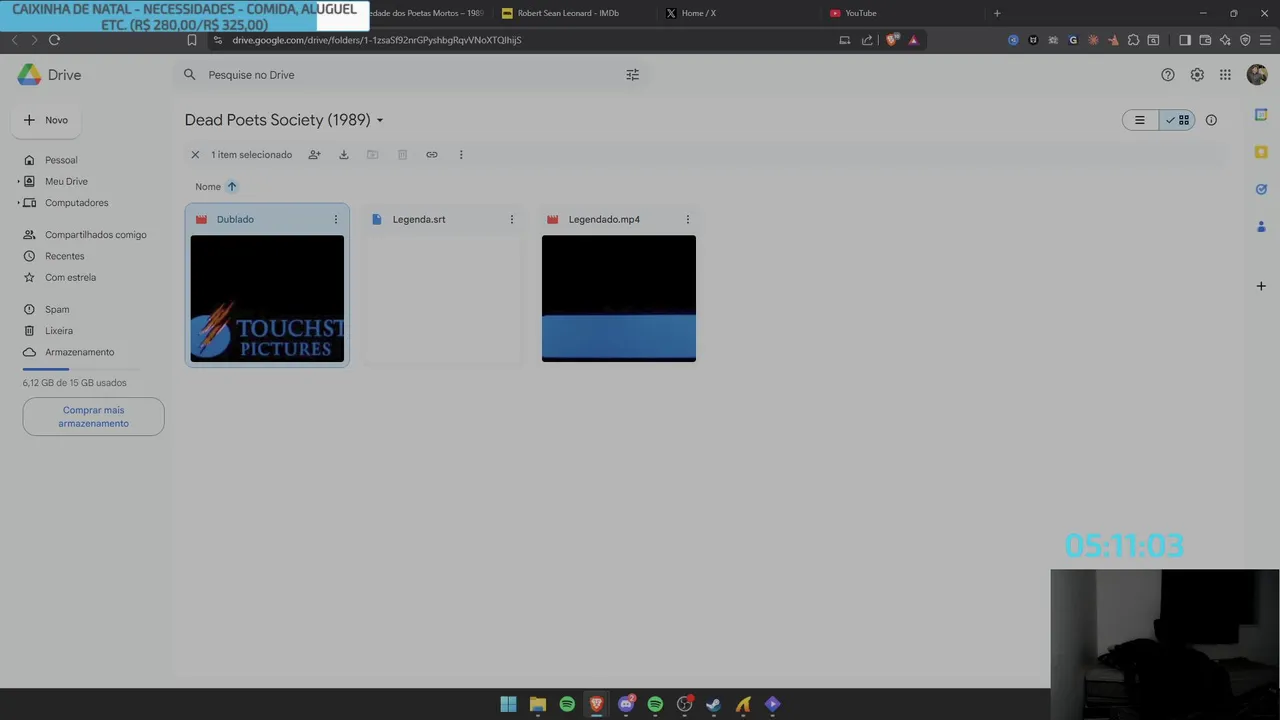
Task: Open Brave Shields lion icon
Action: (x=892, y=40)
